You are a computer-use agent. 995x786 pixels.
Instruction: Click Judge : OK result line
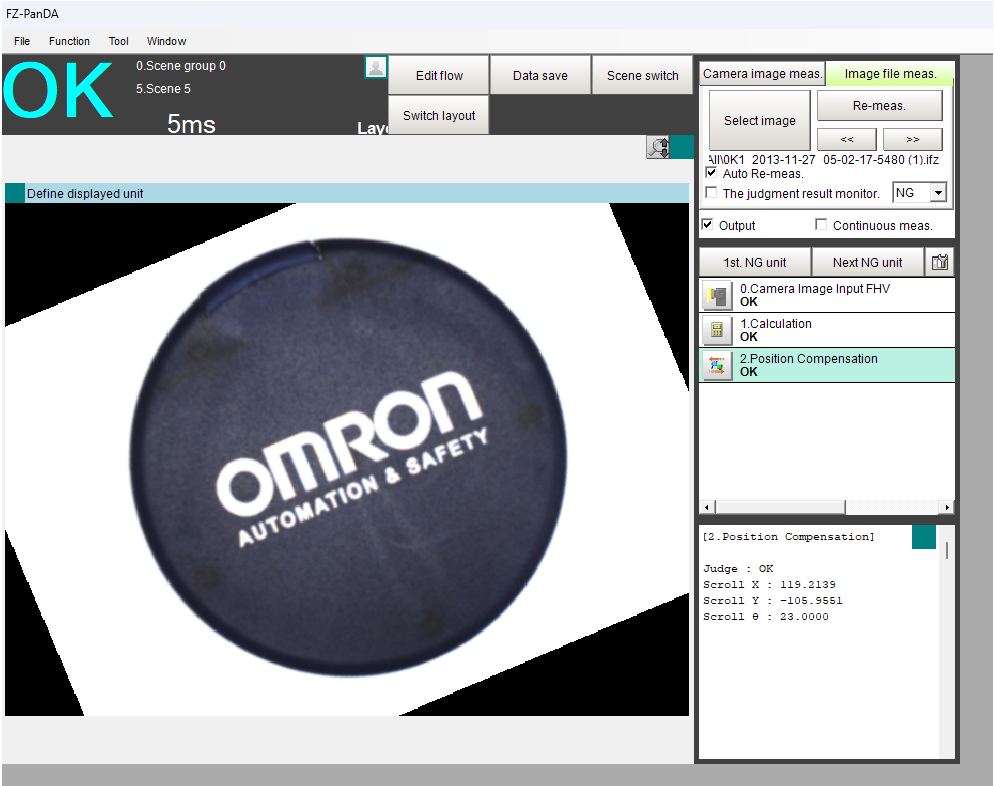[738, 568]
